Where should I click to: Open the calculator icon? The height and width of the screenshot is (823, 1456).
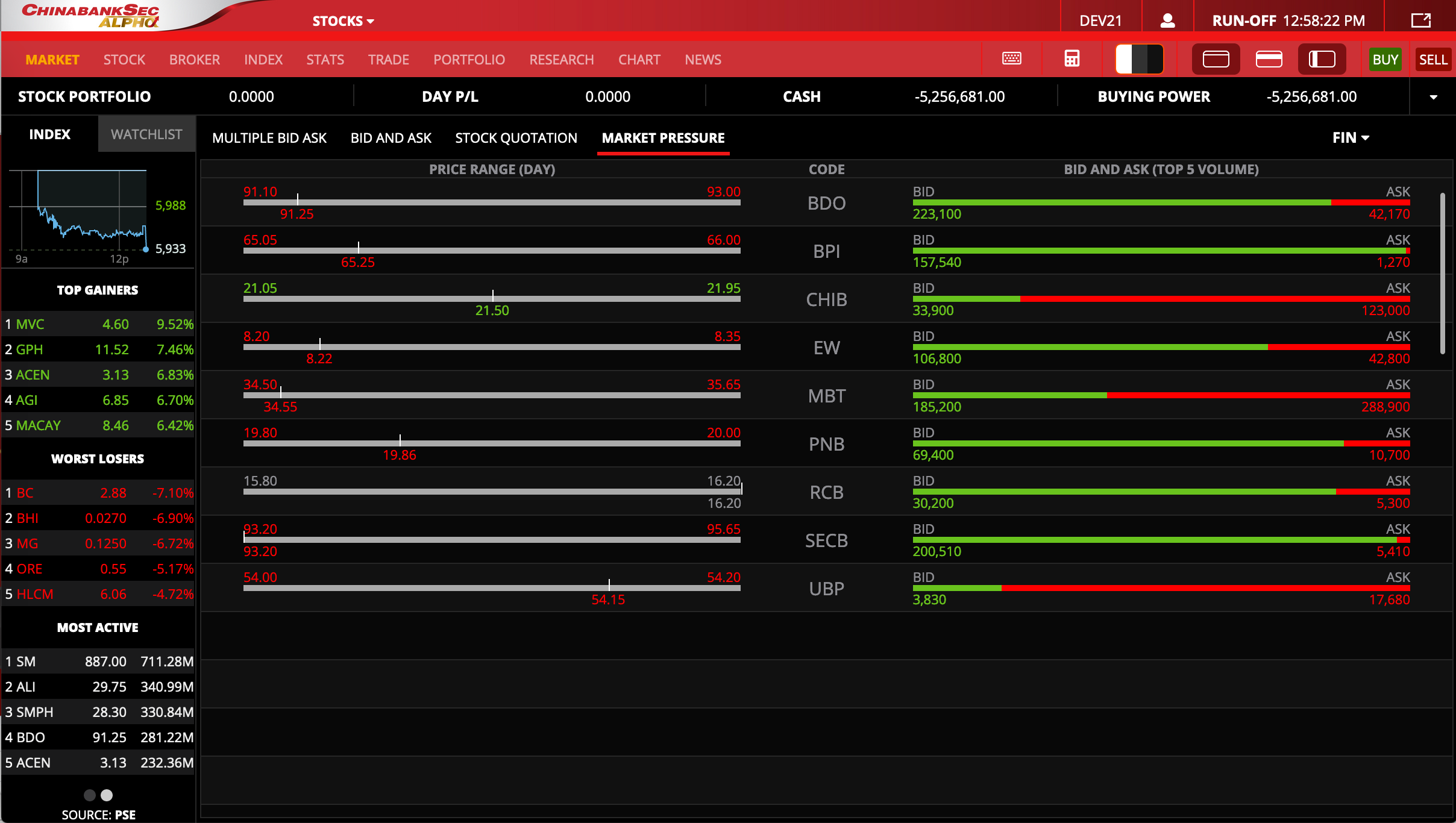(1072, 59)
